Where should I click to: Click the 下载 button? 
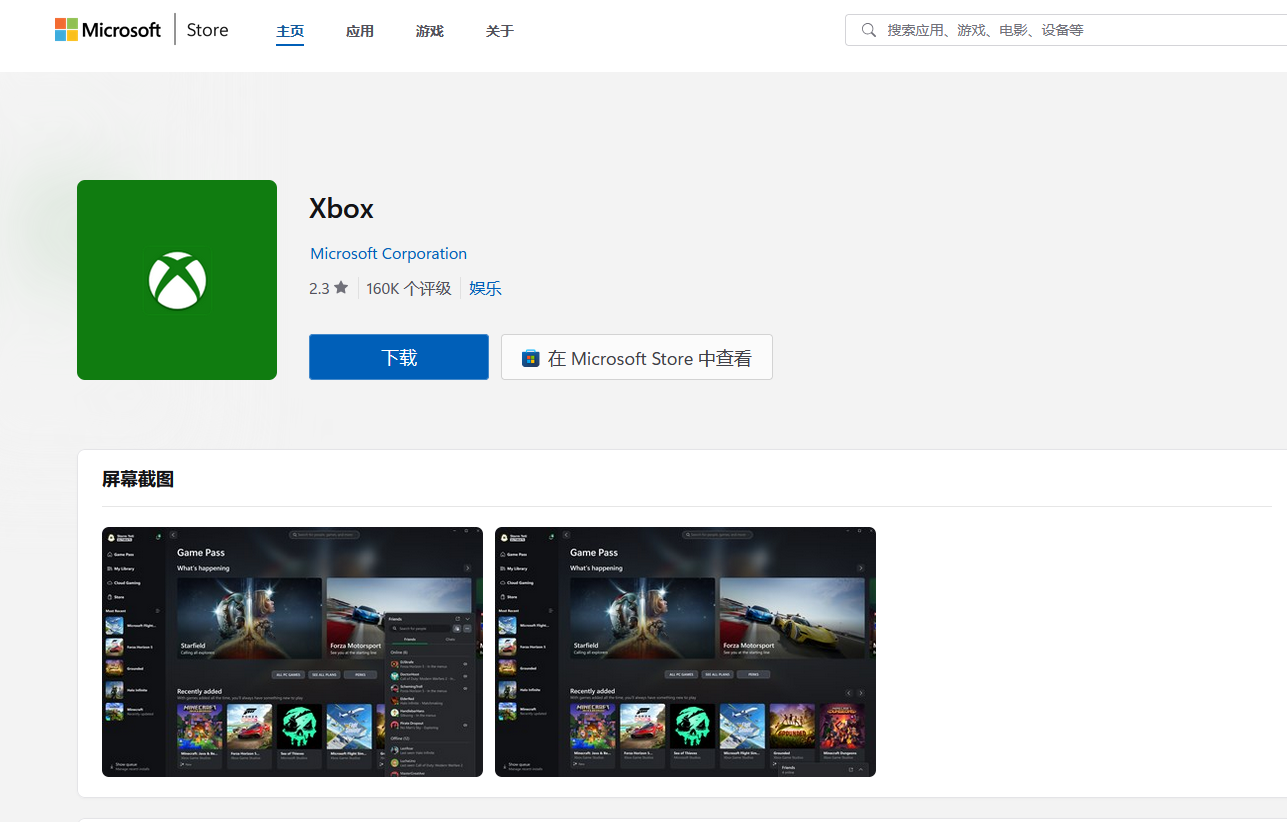coord(398,356)
